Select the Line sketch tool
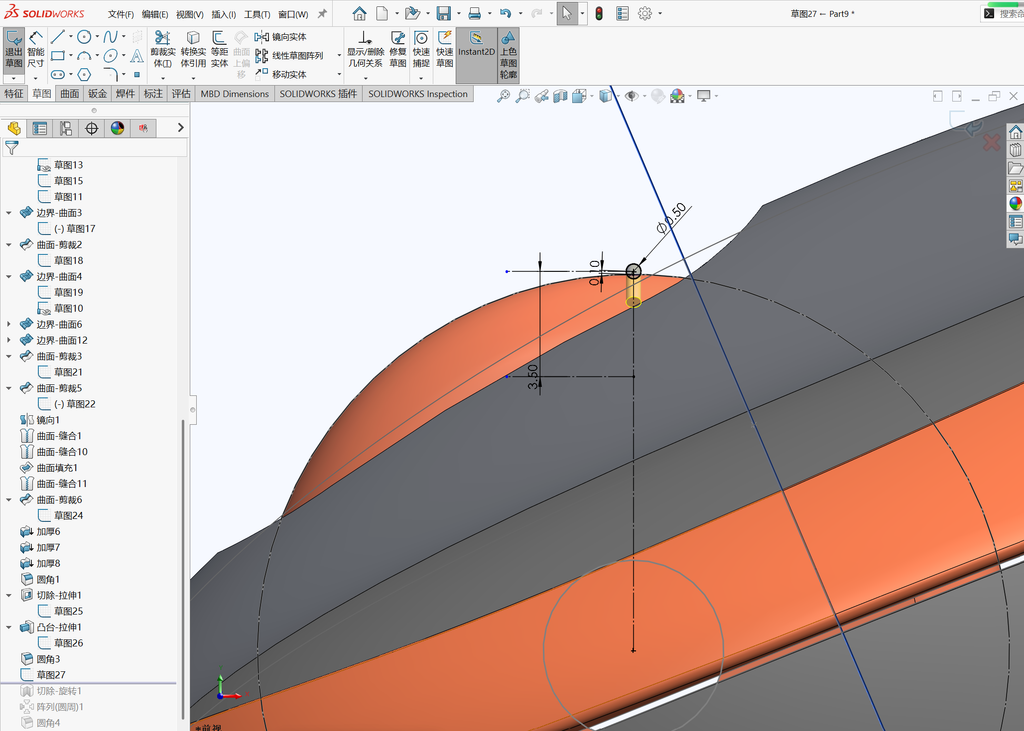Screen dimensions: 1024x731 pos(57,37)
